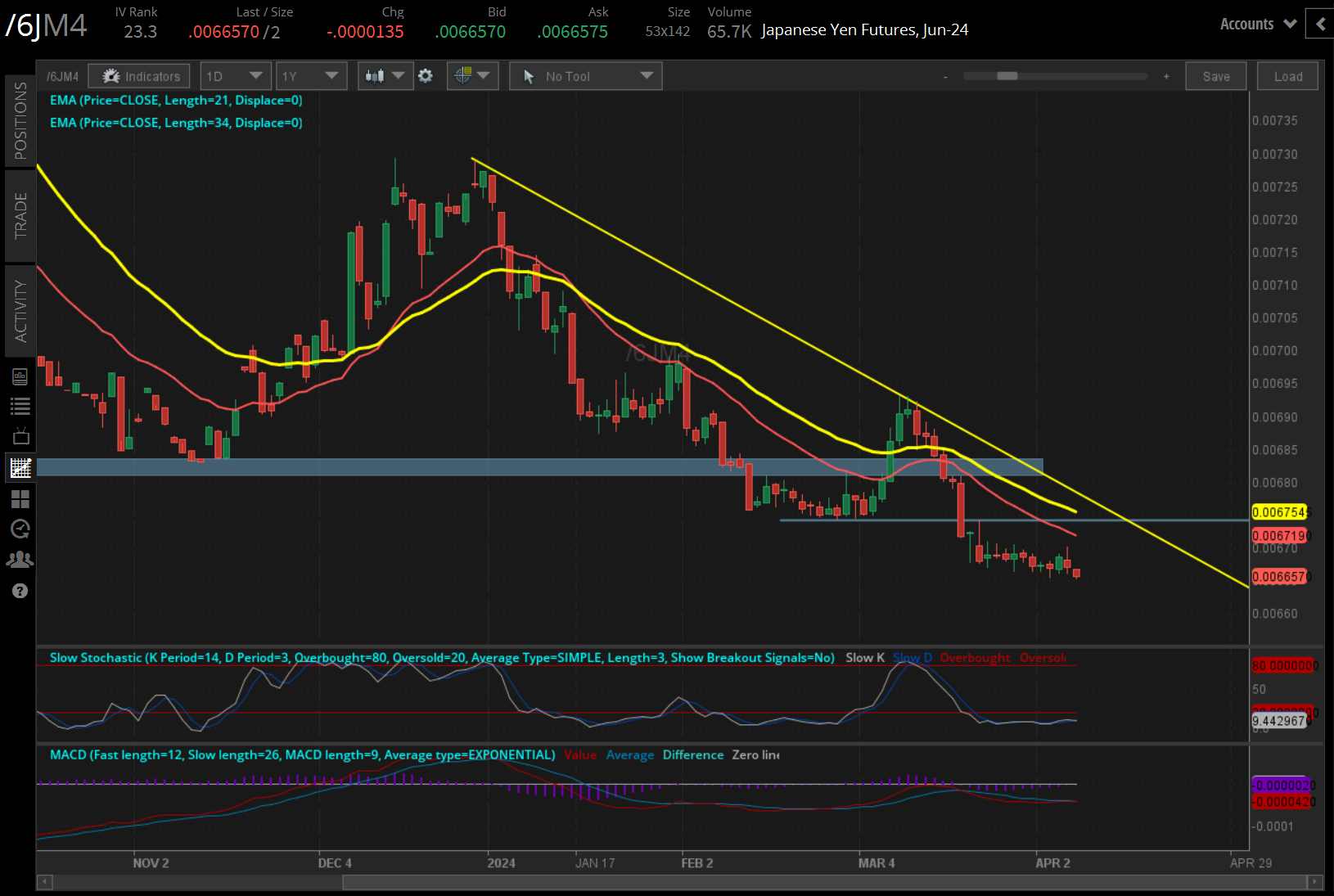Open the TV media icon in sidebar
The image size is (1334, 896).
pos(20,436)
